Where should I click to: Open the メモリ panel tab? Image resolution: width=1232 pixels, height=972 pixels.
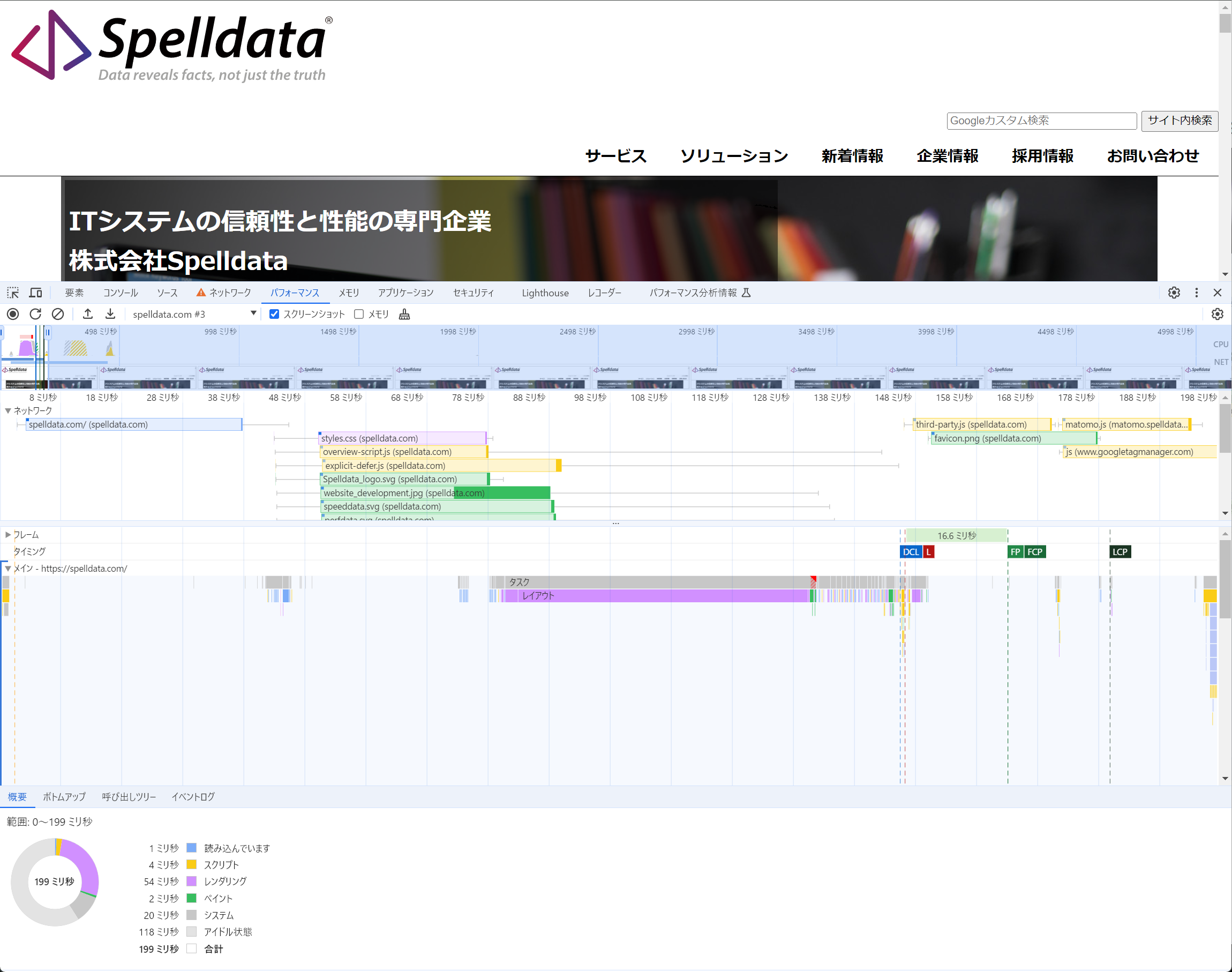pos(349,293)
